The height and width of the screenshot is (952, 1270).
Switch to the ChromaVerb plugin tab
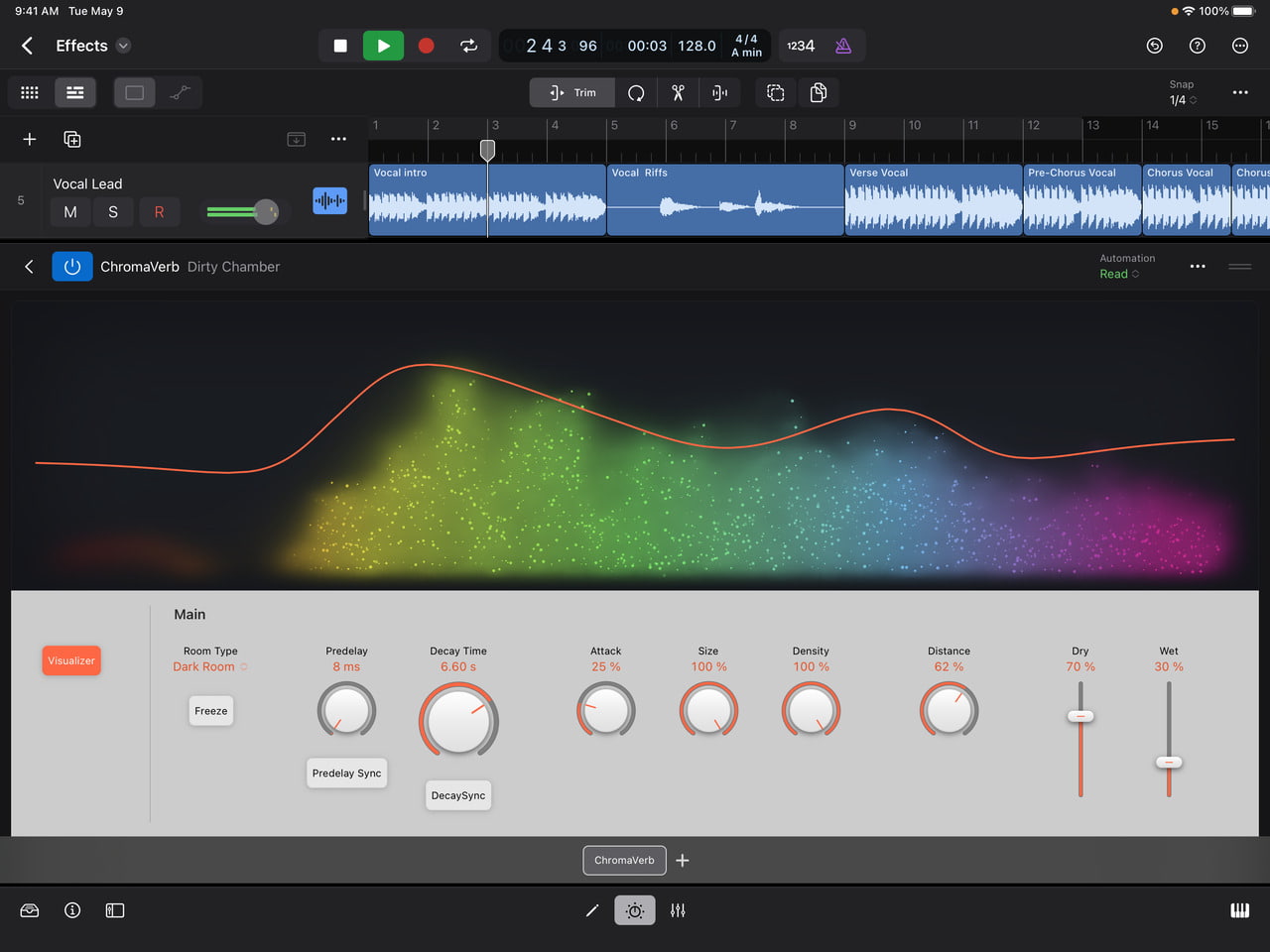[x=624, y=860]
